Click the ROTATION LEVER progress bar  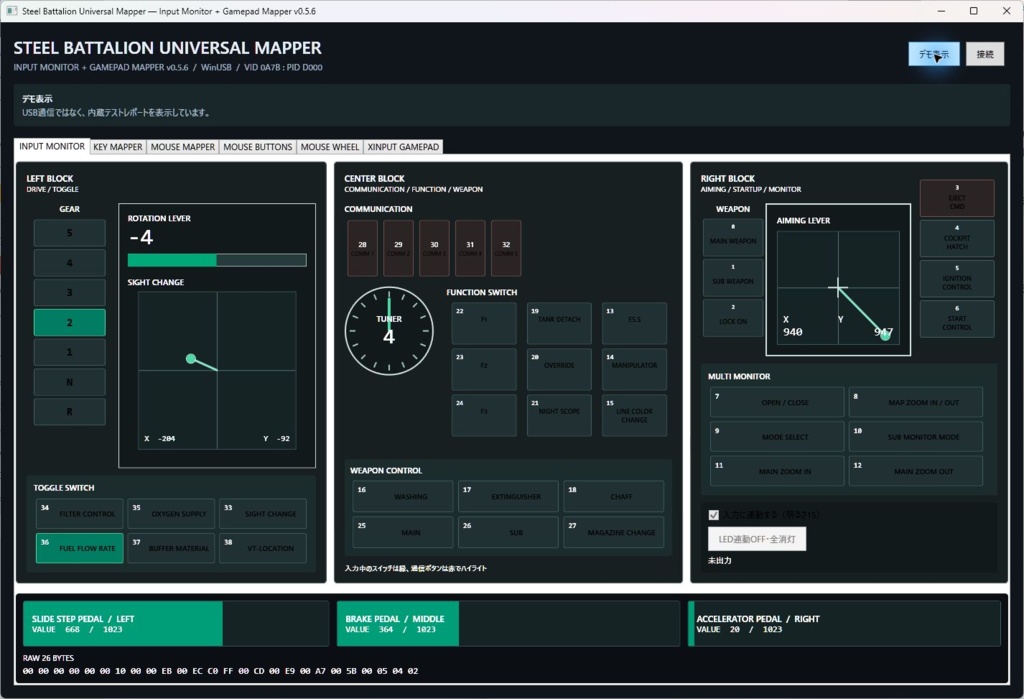click(217, 260)
